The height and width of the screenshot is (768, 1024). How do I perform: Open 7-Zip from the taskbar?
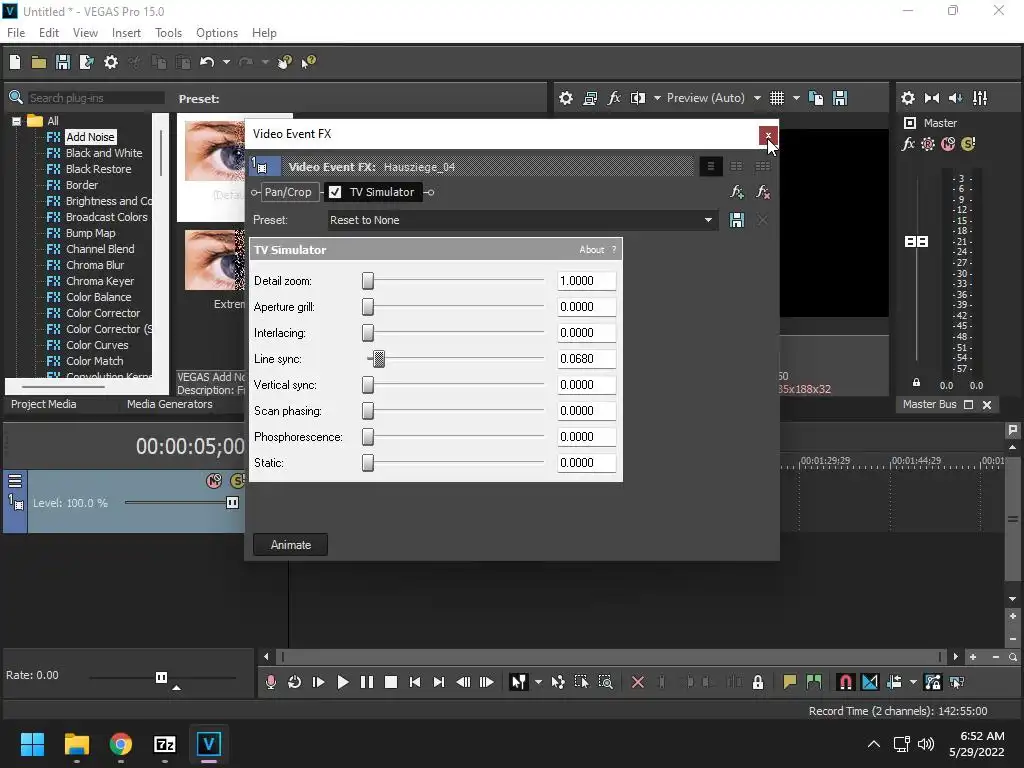coord(165,744)
